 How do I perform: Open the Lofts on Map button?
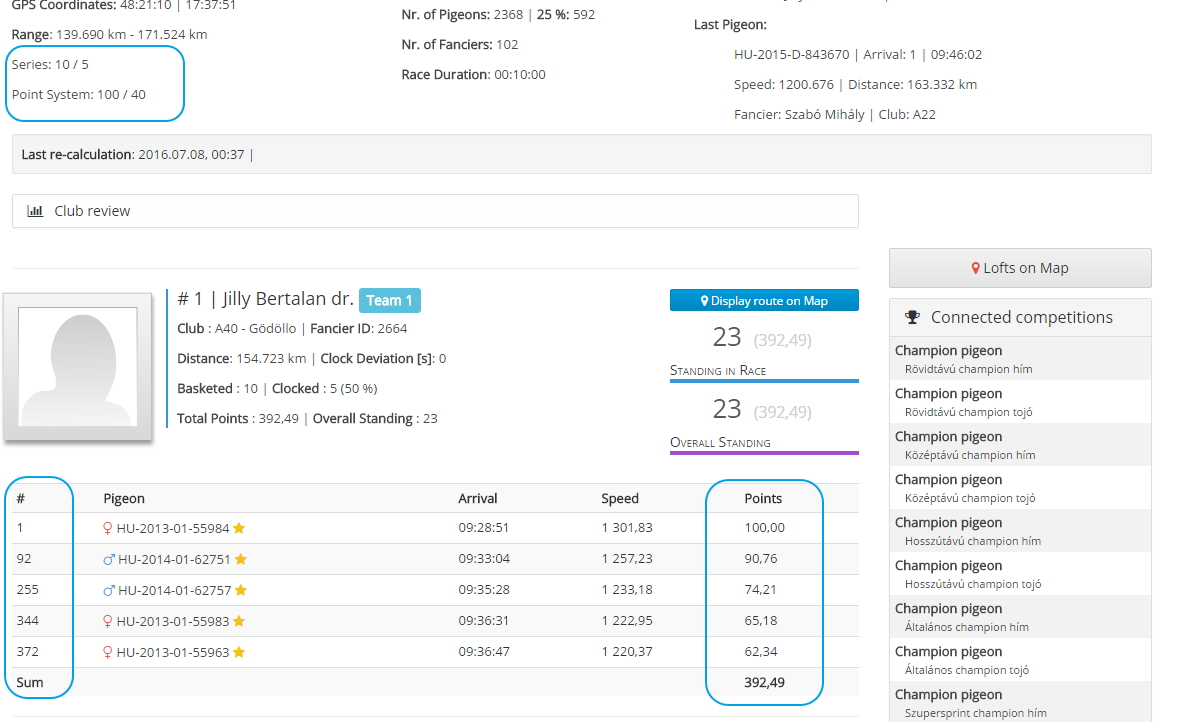click(x=1019, y=268)
